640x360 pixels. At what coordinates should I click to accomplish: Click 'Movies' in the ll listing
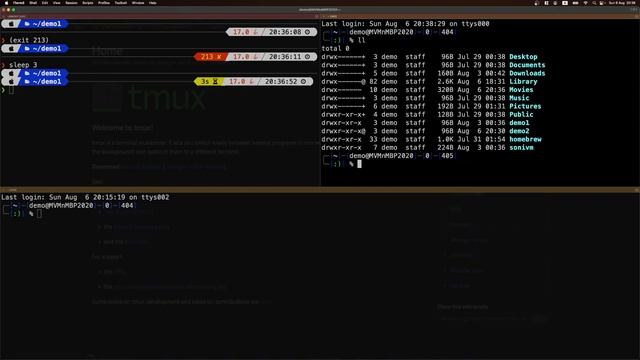[521, 90]
